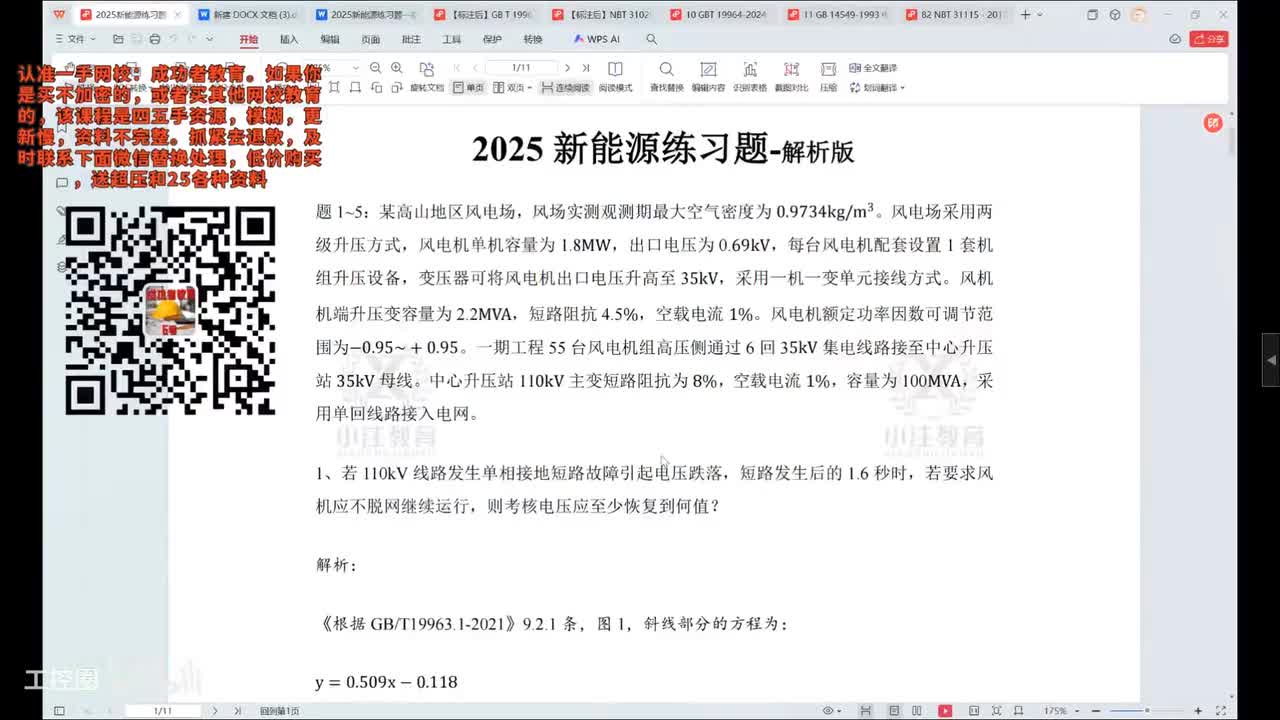Screen dimensions: 1280x720
Task: Click the red play button in status bar
Action: tap(945, 711)
